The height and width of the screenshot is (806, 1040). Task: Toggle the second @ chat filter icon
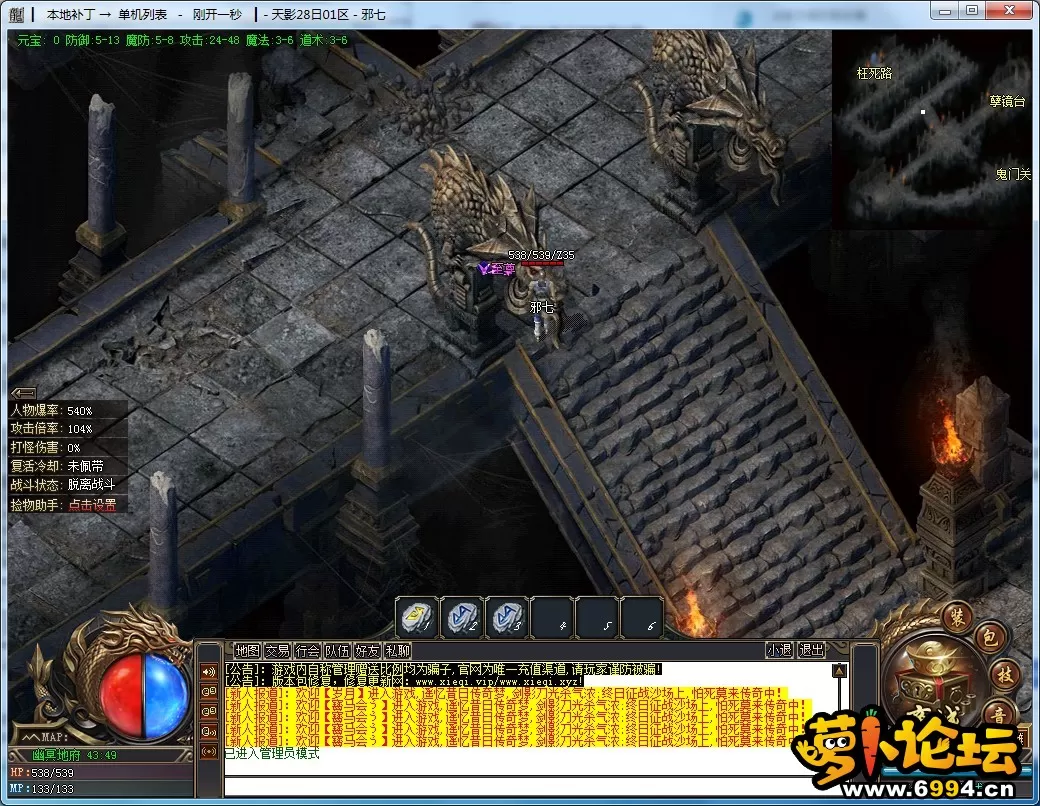point(209,711)
